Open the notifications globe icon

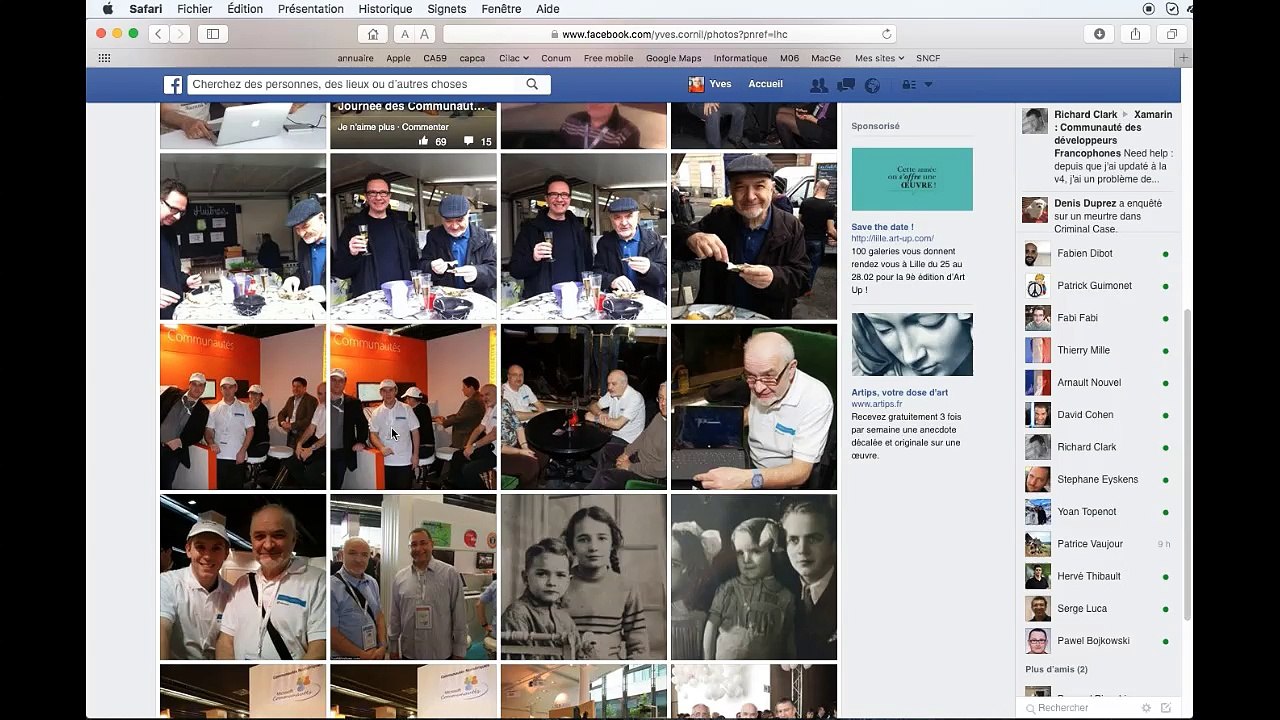coord(872,85)
